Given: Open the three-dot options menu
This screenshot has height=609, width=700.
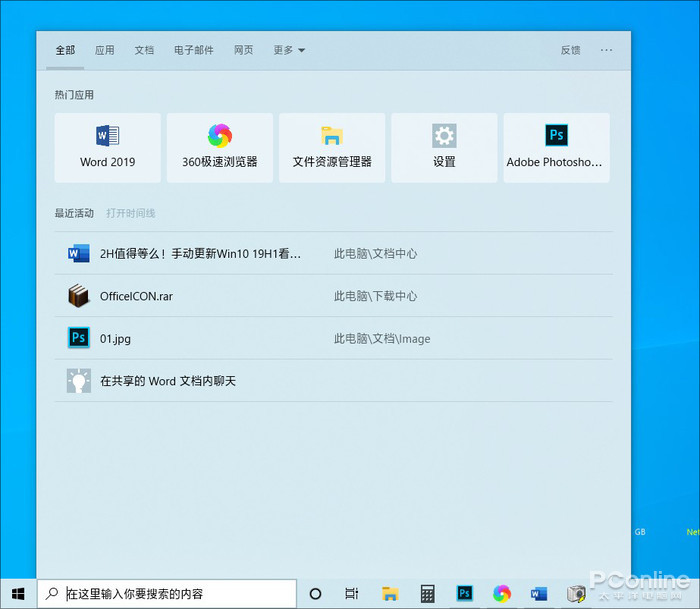Looking at the screenshot, I should [x=606, y=50].
